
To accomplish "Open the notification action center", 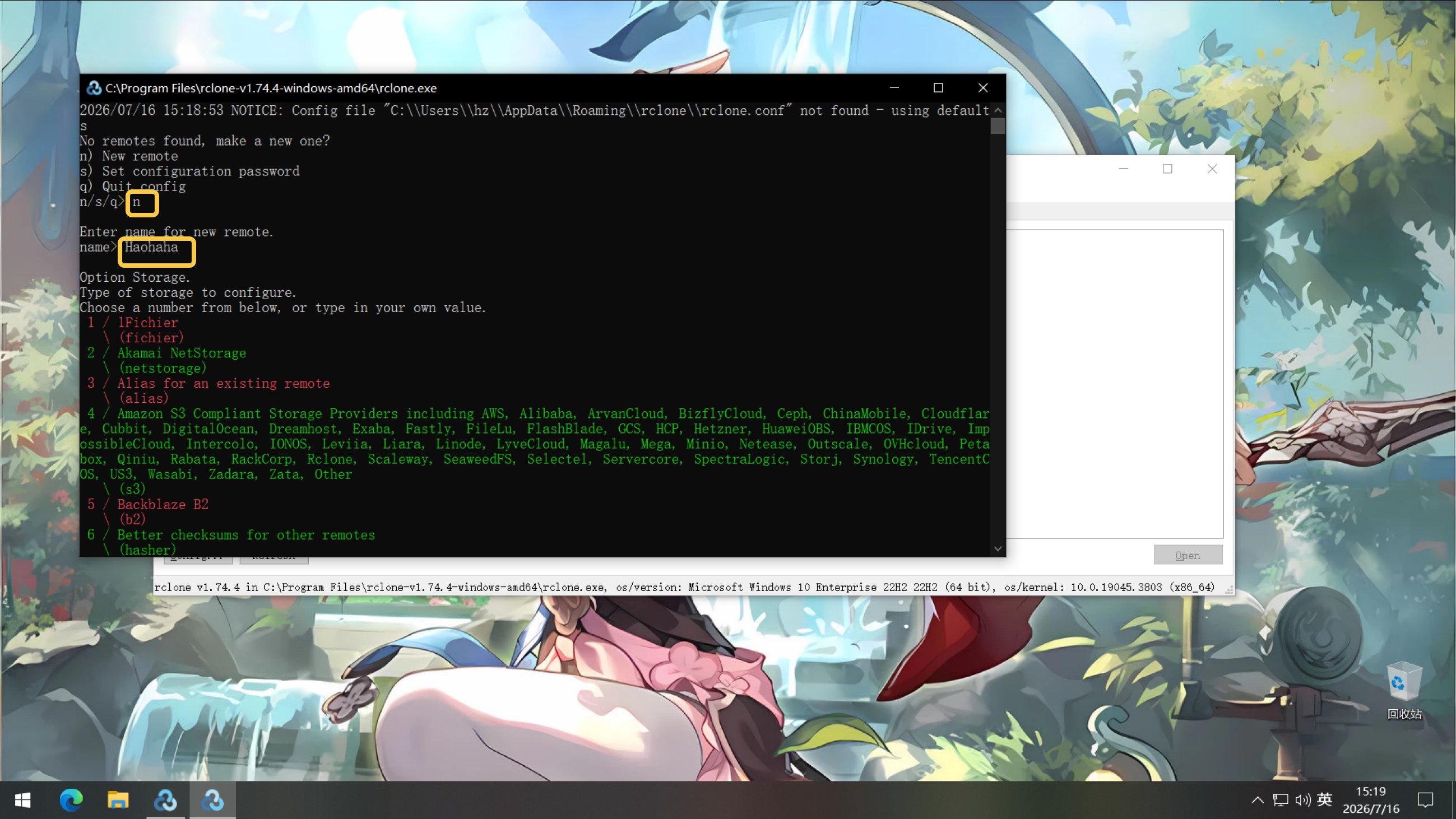I will 1426,800.
